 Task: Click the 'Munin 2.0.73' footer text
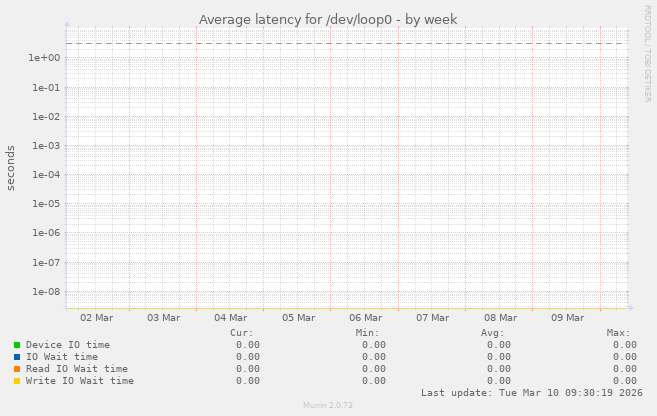click(x=328, y=405)
